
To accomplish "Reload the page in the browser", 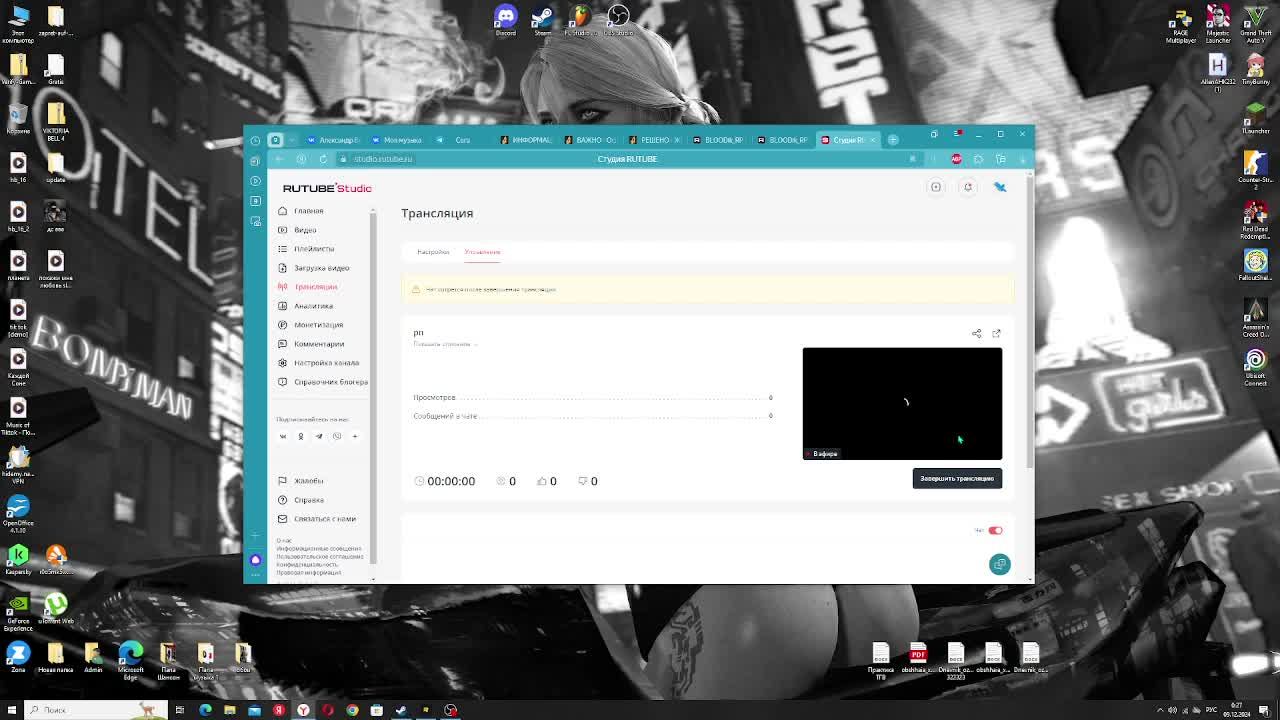I will pos(323,159).
